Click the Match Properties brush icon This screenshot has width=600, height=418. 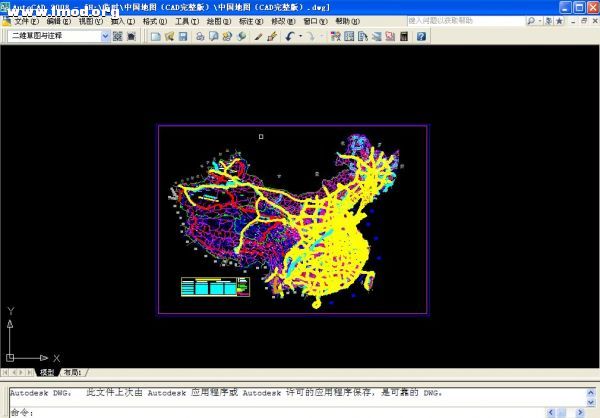coord(258,36)
